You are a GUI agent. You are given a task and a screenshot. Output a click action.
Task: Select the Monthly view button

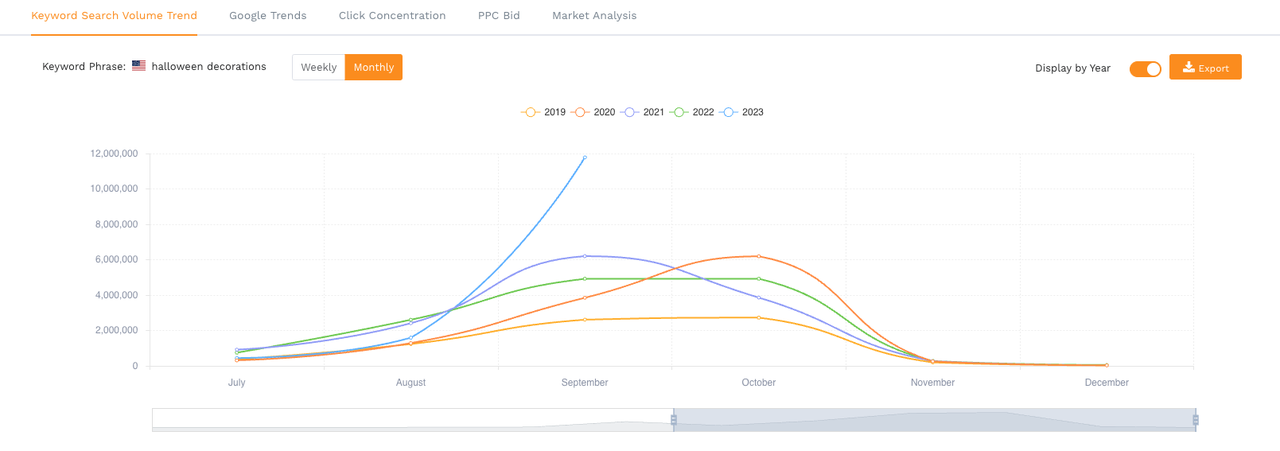tap(374, 67)
